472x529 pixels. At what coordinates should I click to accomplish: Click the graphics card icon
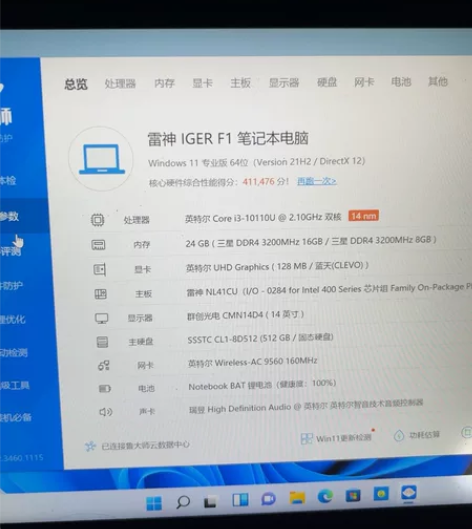[x=100, y=269]
